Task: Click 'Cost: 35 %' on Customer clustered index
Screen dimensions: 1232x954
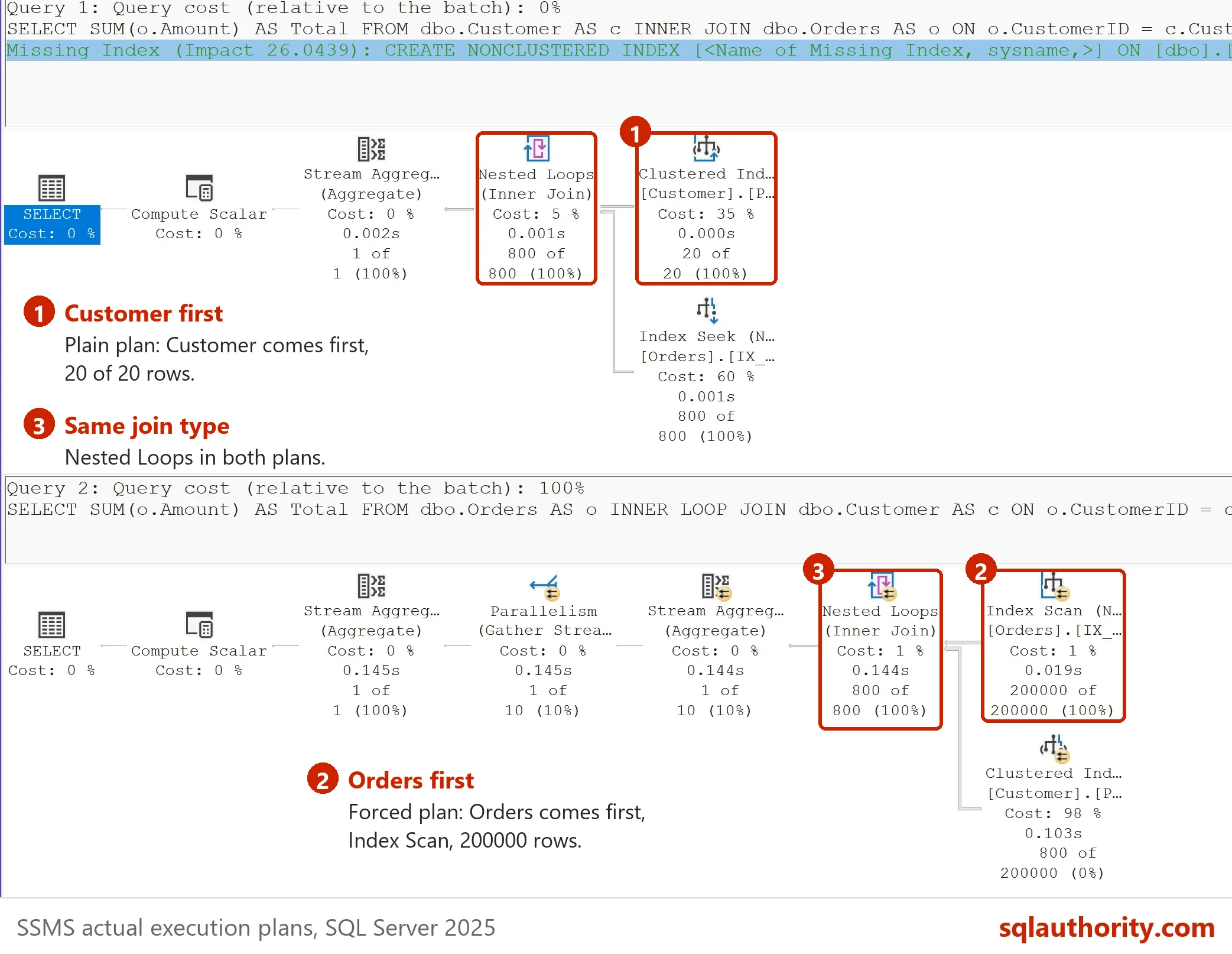Action: [x=706, y=214]
